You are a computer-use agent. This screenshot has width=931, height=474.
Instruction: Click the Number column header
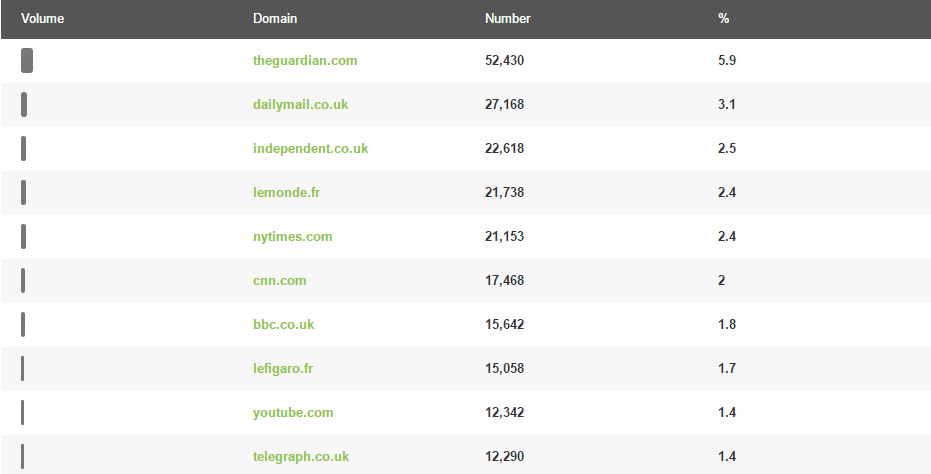coord(508,18)
